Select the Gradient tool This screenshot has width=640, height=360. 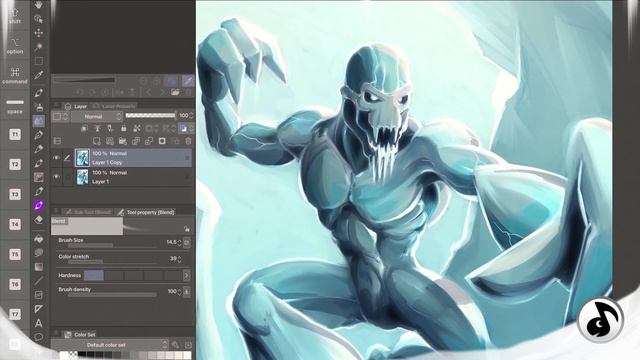coord(38,267)
